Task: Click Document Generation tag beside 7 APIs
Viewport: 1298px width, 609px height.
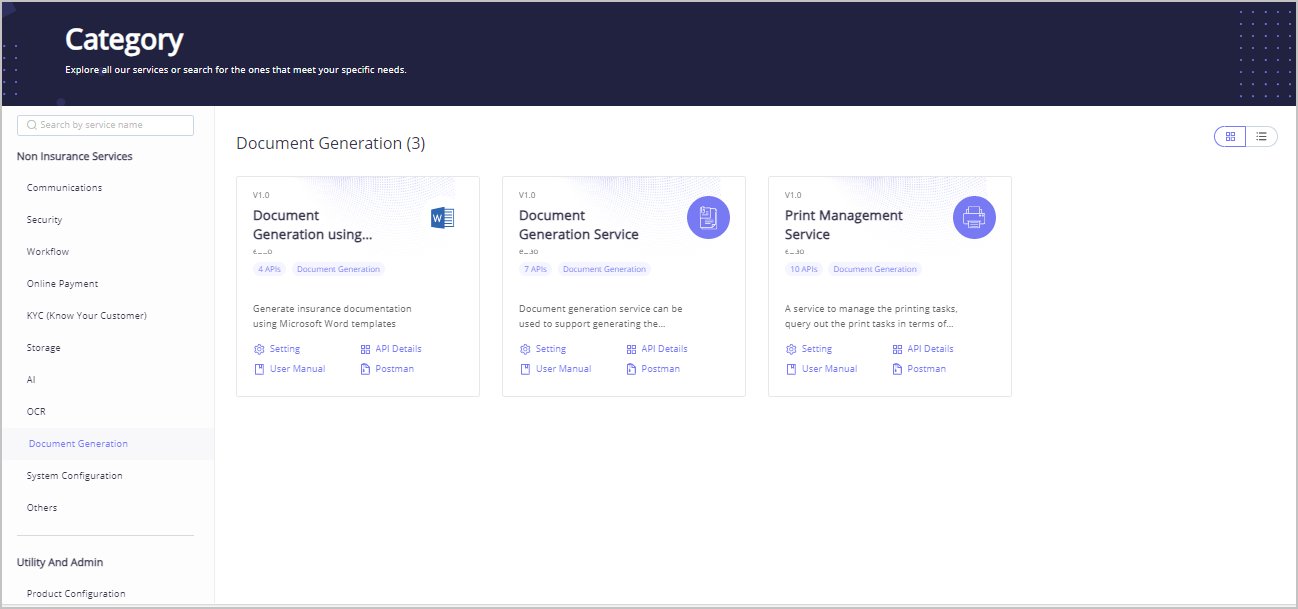Action: click(x=604, y=269)
